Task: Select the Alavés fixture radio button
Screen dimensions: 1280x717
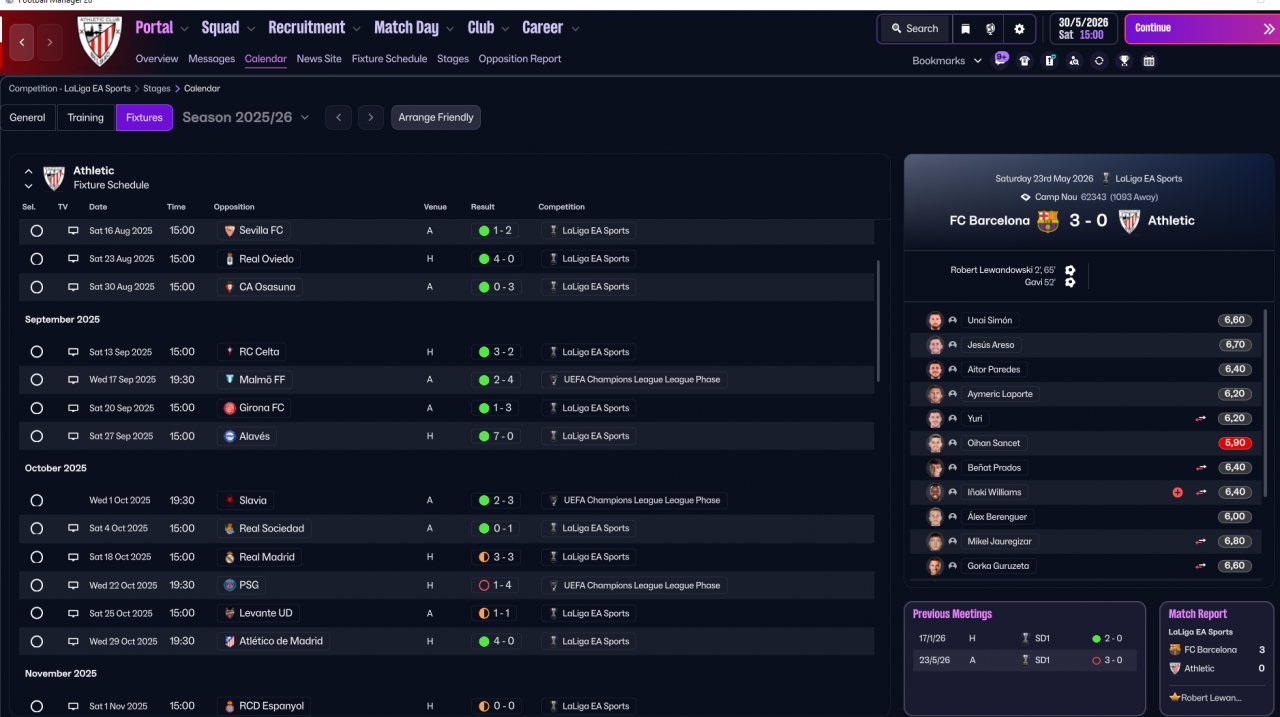Action: pyautogui.click(x=37, y=436)
